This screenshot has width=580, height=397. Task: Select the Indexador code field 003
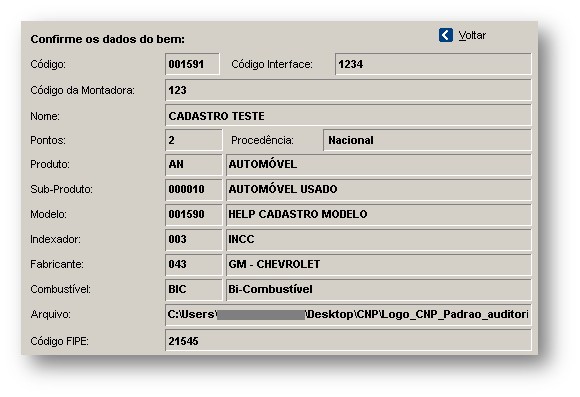pos(194,239)
